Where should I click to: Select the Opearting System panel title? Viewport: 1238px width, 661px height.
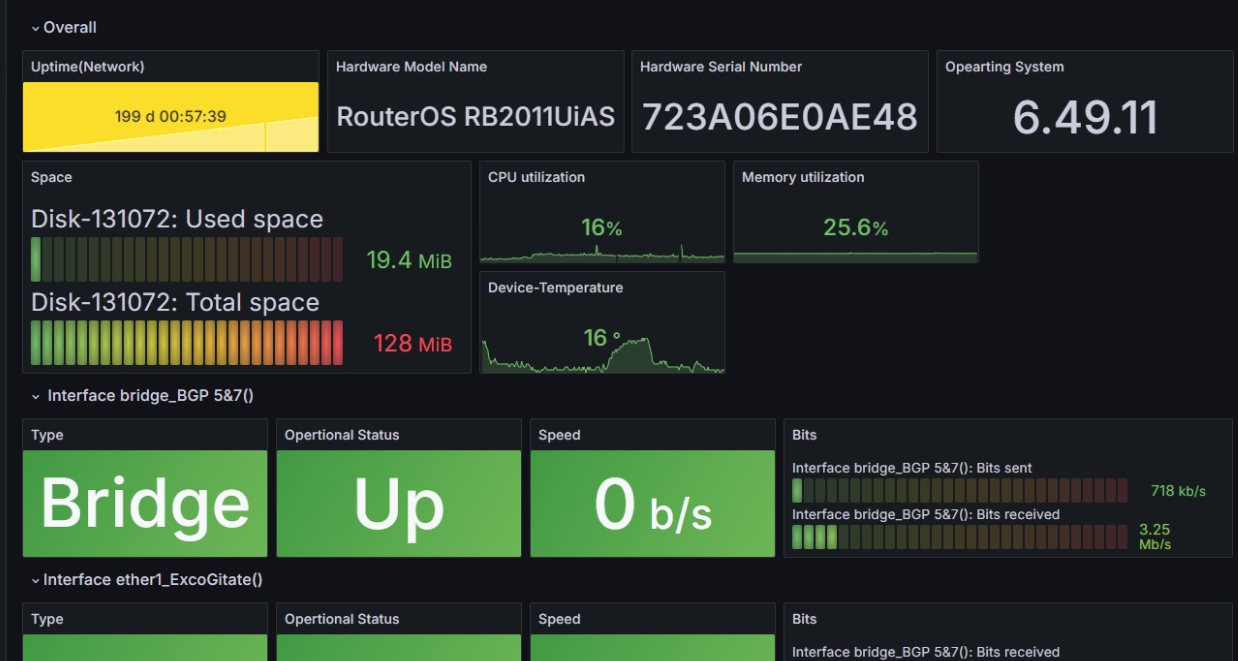[1004, 67]
